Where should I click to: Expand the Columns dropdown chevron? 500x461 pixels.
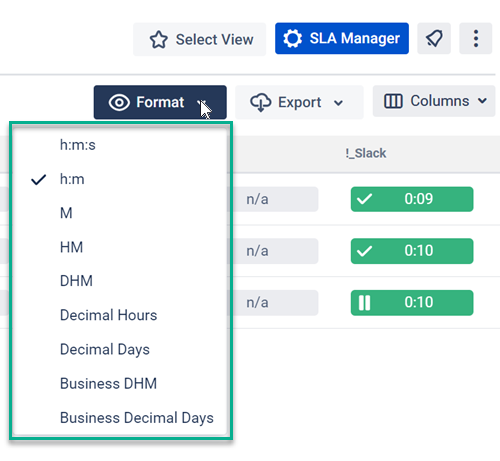point(482,101)
